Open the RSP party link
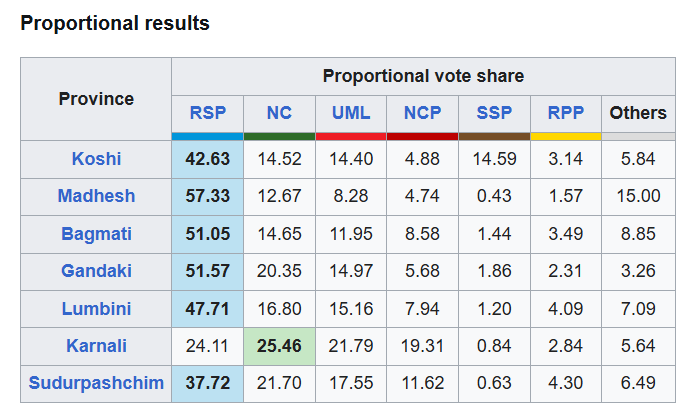 (x=207, y=113)
